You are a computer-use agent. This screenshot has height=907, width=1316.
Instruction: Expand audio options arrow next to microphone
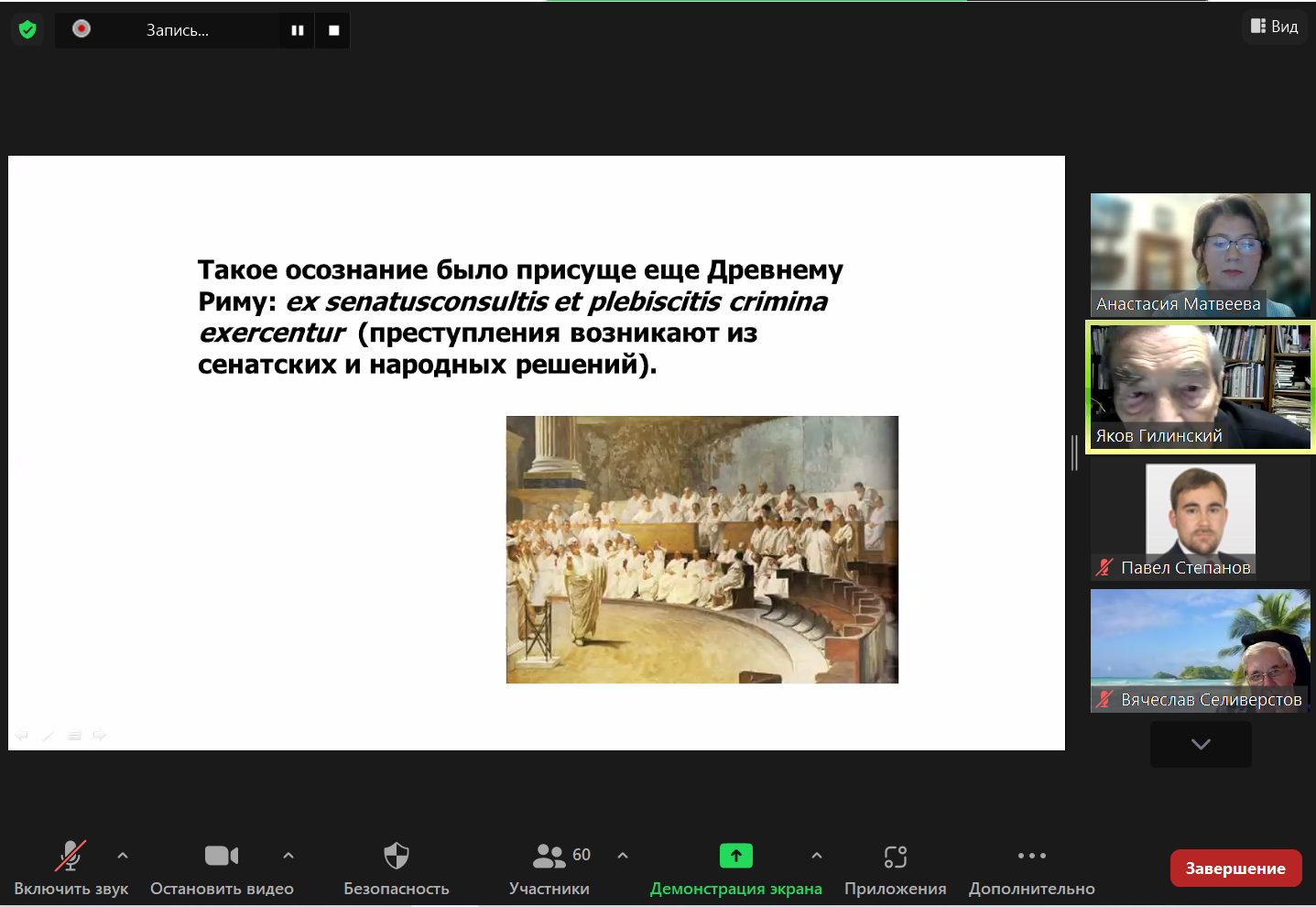pyautogui.click(x=123, y=856)
